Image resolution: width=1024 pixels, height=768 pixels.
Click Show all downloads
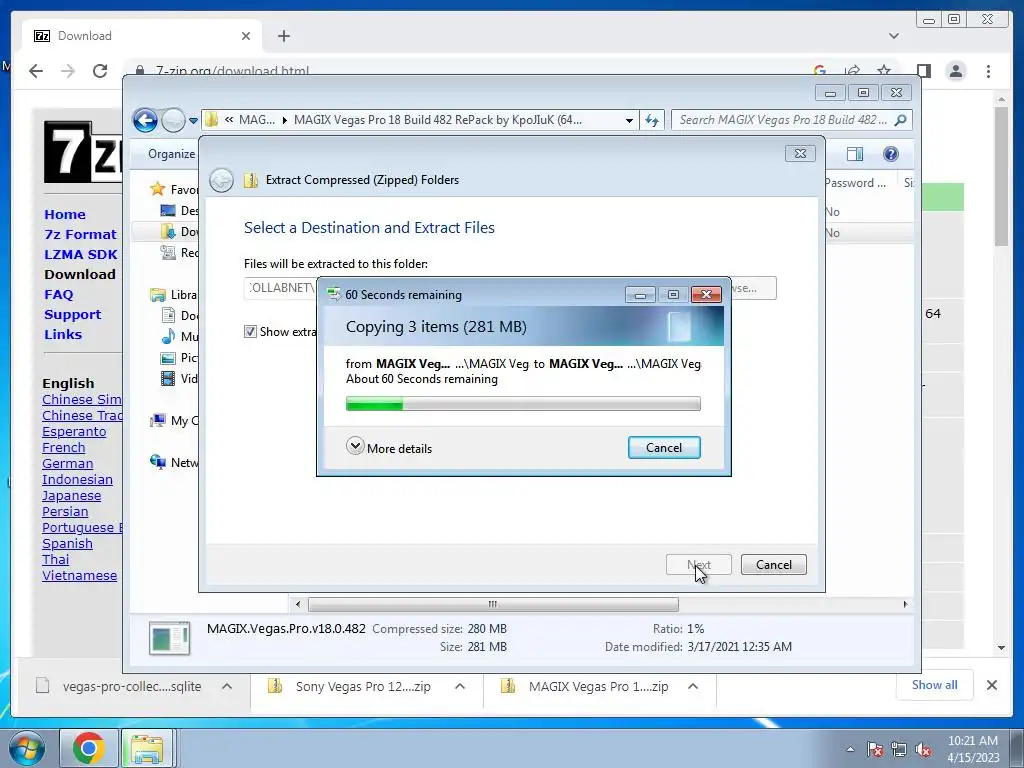(x=935, y=685)
